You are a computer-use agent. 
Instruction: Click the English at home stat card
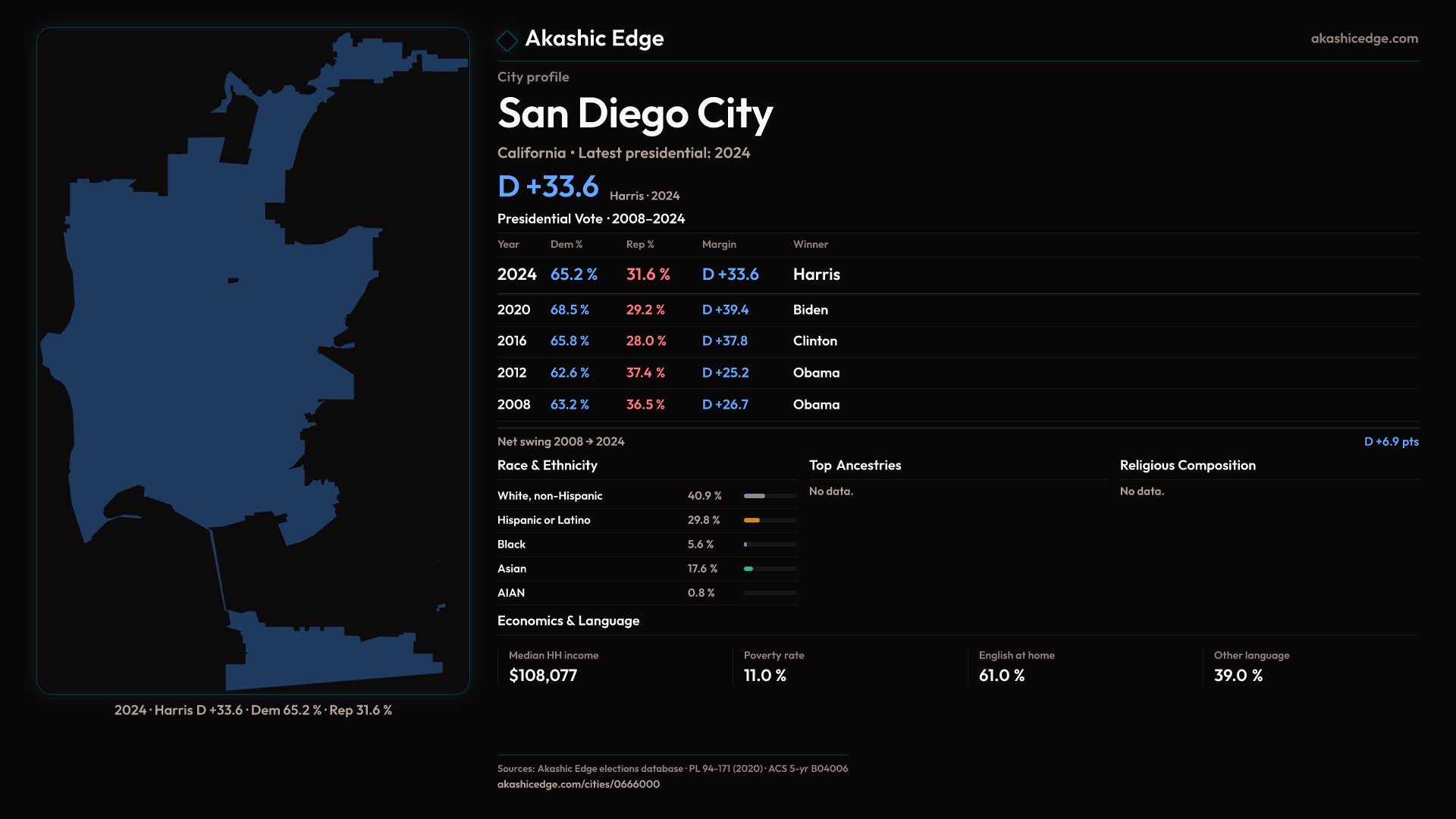point(1016,667)
